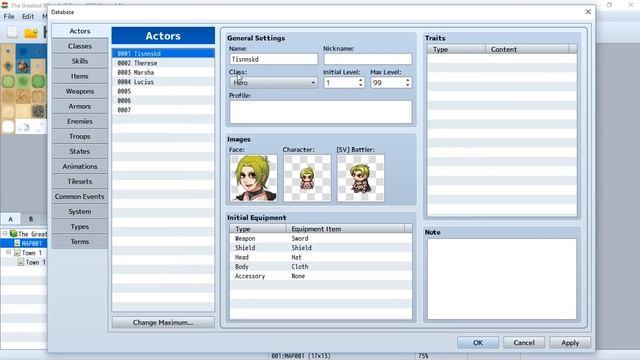This screenshot has width=640, height=360.
Task: Go to the Terms tab
Action: click(x=80, y=242)
